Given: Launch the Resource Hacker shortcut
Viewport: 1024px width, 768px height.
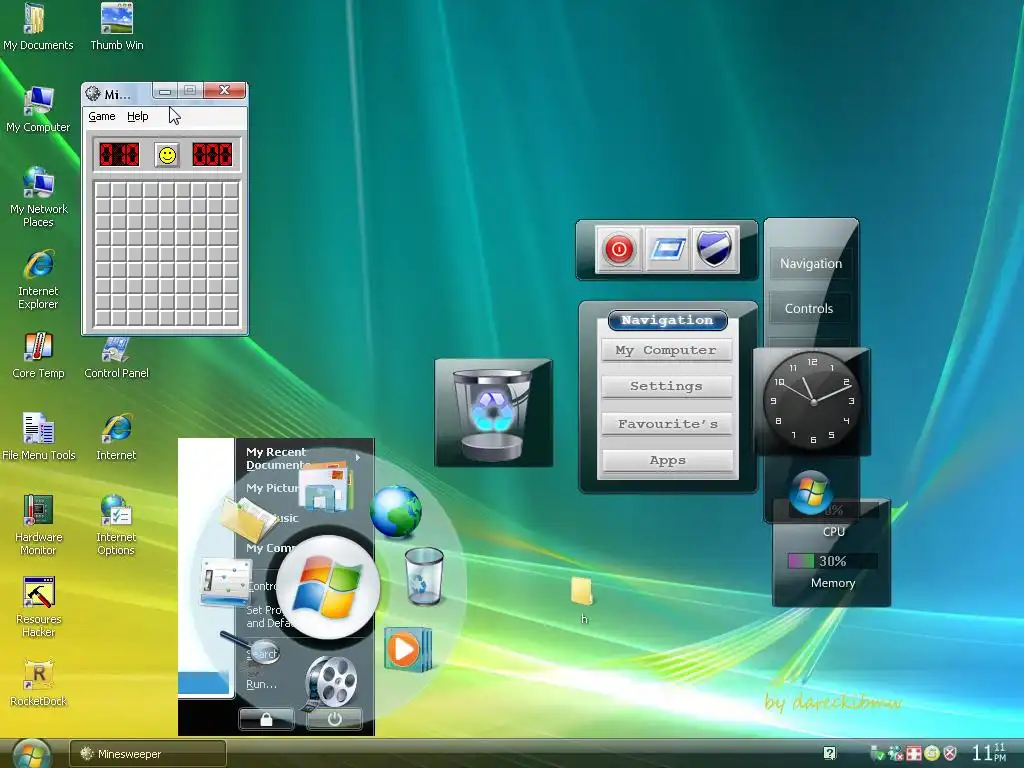Looking at the screenshot, I should [39, 607].
